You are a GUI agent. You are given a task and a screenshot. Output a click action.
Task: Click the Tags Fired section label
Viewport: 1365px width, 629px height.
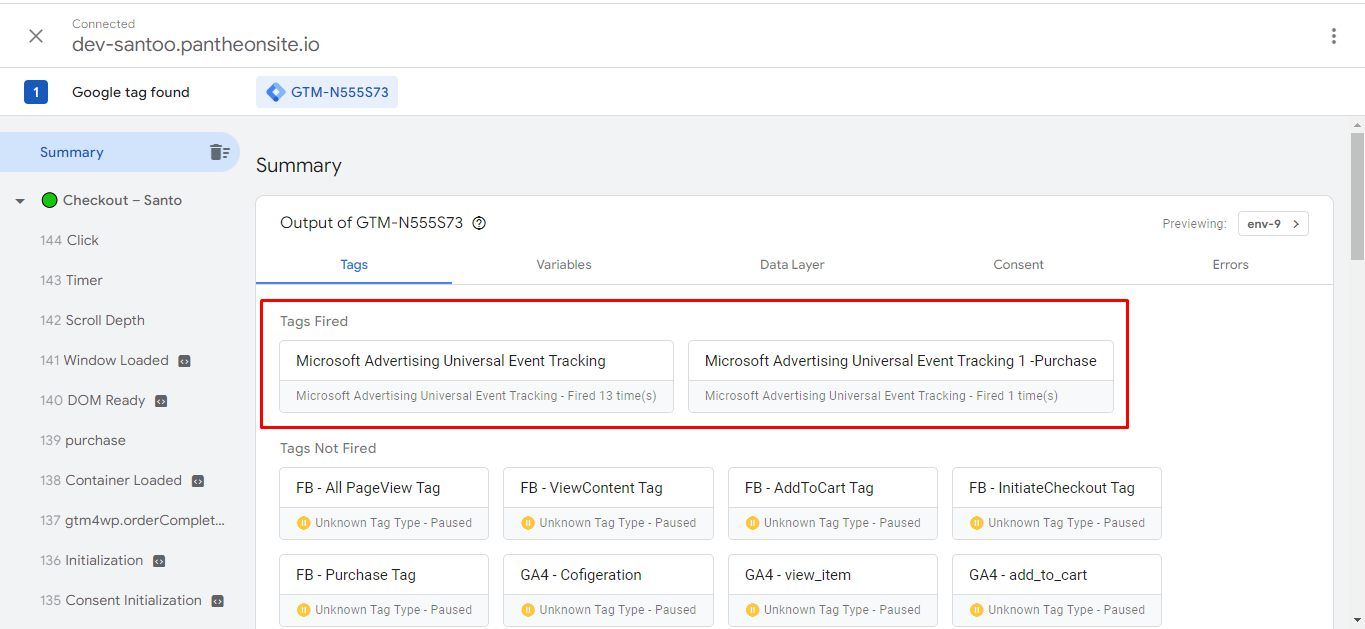[314, 321]
